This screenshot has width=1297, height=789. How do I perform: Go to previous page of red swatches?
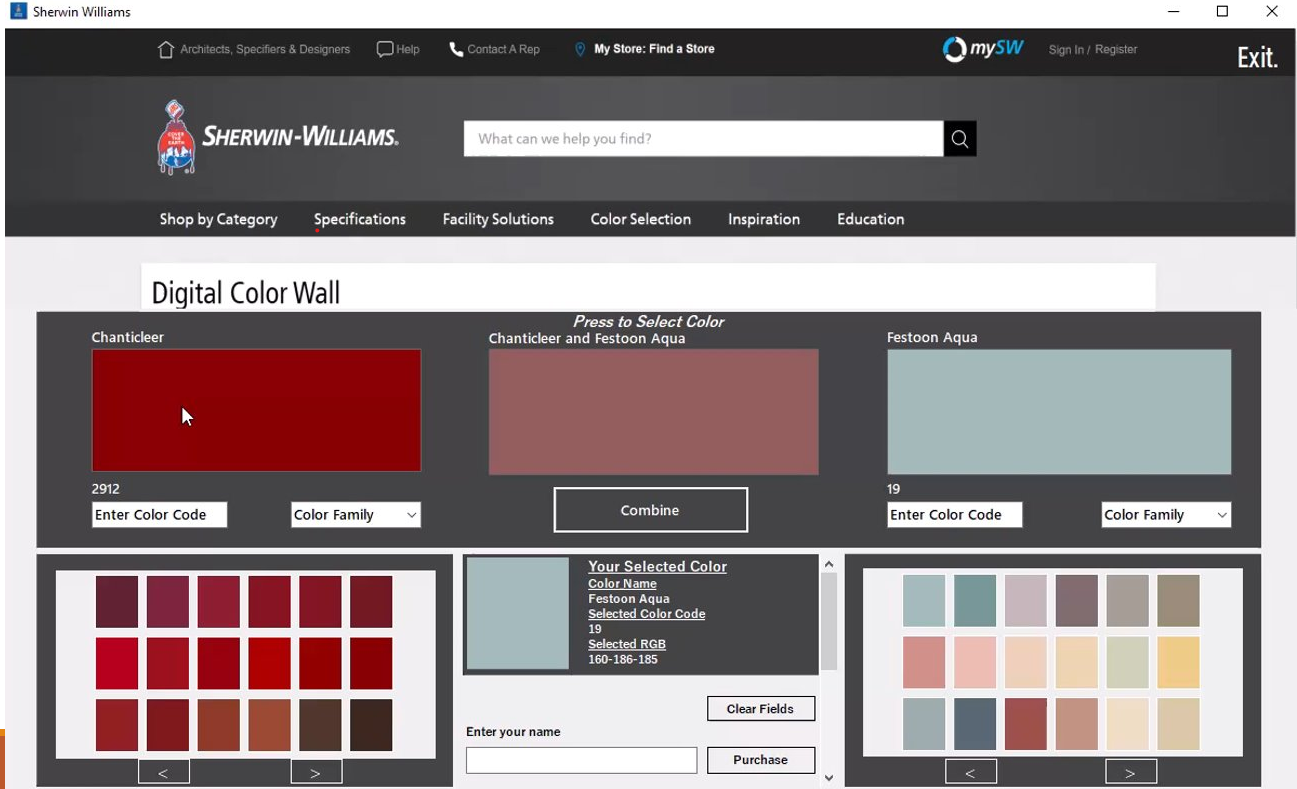coord(164,772)
